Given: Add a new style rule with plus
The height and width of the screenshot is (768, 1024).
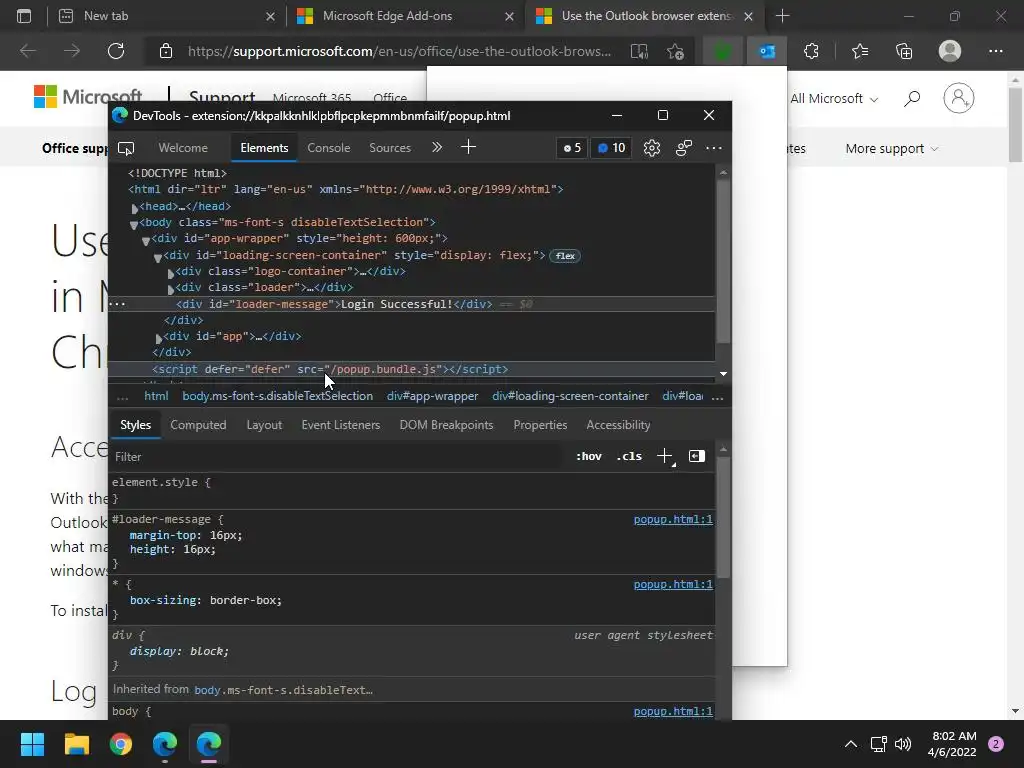Looking at the screenshot, I should tap(665, 456).
